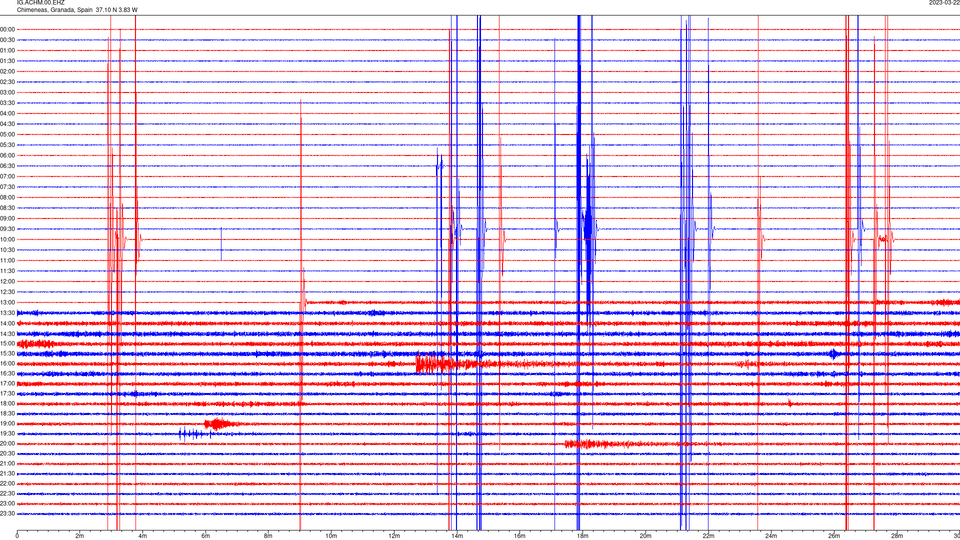Image resolution: width=960 pixels, height=540 pixels.
Task: Select the 19:30 trace time label
Action: 7,433
